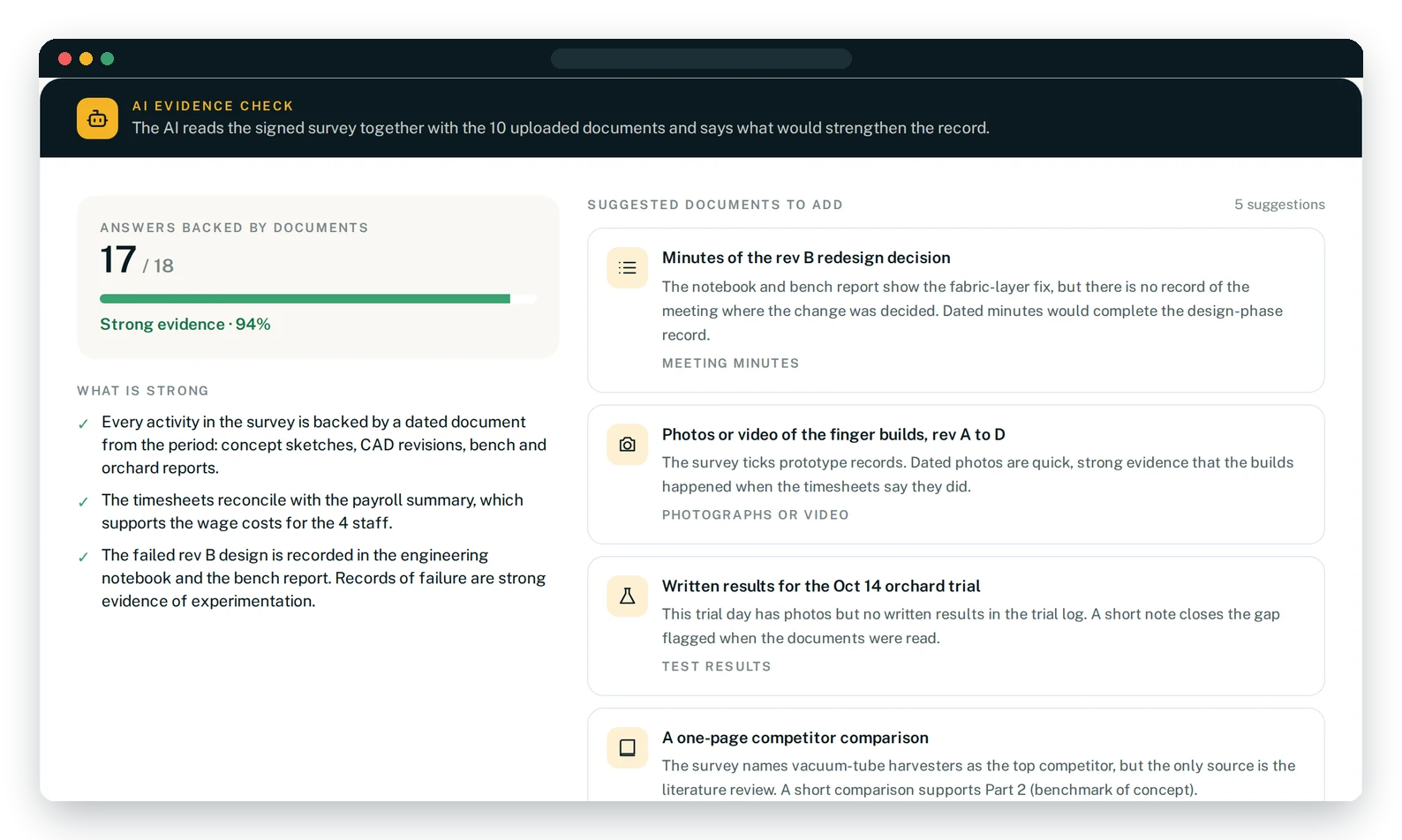The image size is (1402, 840).
Task: Click the 'TEST RESULTS' tag
Action: point(716,666)
